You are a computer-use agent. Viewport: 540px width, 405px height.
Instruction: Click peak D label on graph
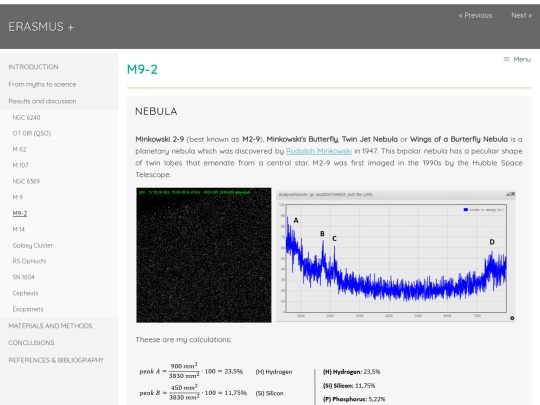(x=492, y=242)
